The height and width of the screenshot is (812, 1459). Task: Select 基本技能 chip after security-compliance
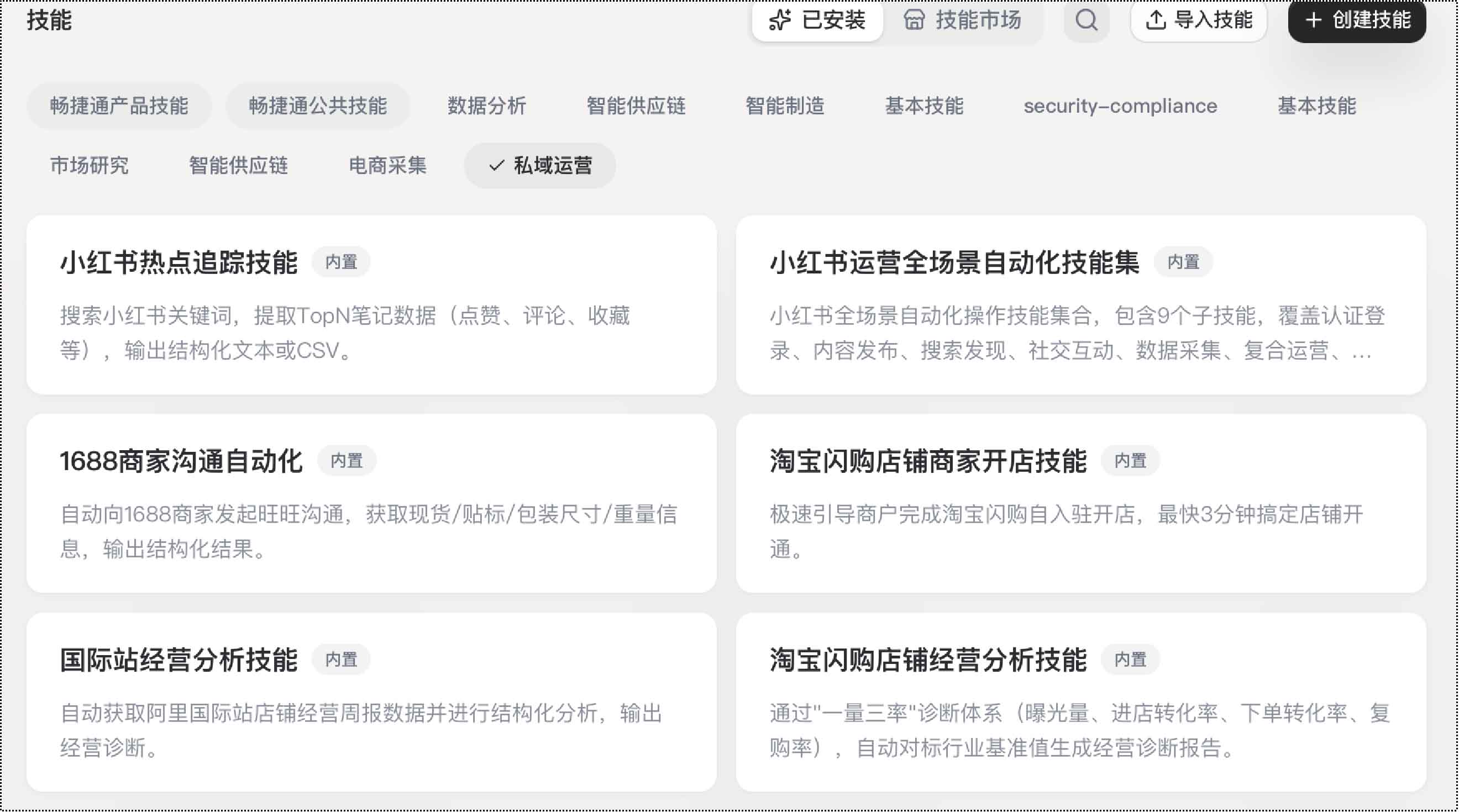coord(1316,106)
